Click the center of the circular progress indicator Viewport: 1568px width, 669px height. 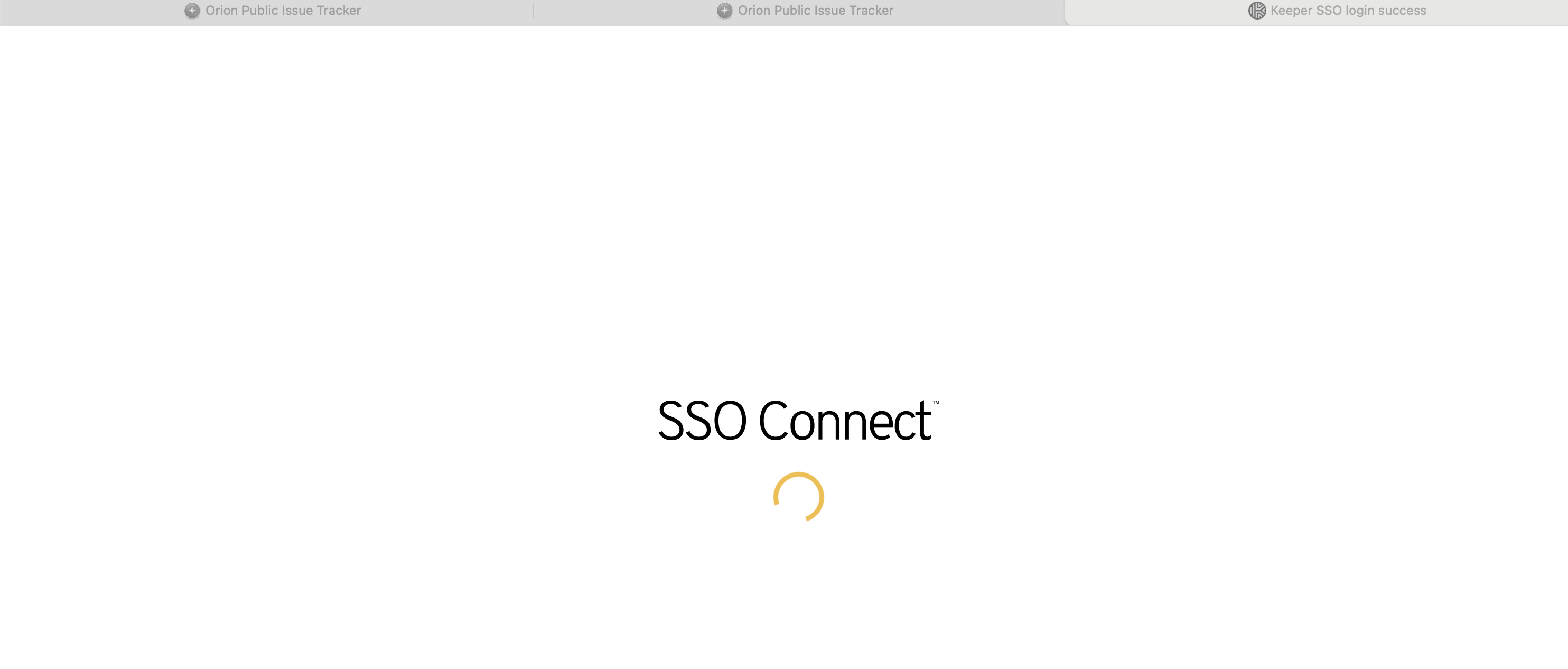(x=799, y=497)
